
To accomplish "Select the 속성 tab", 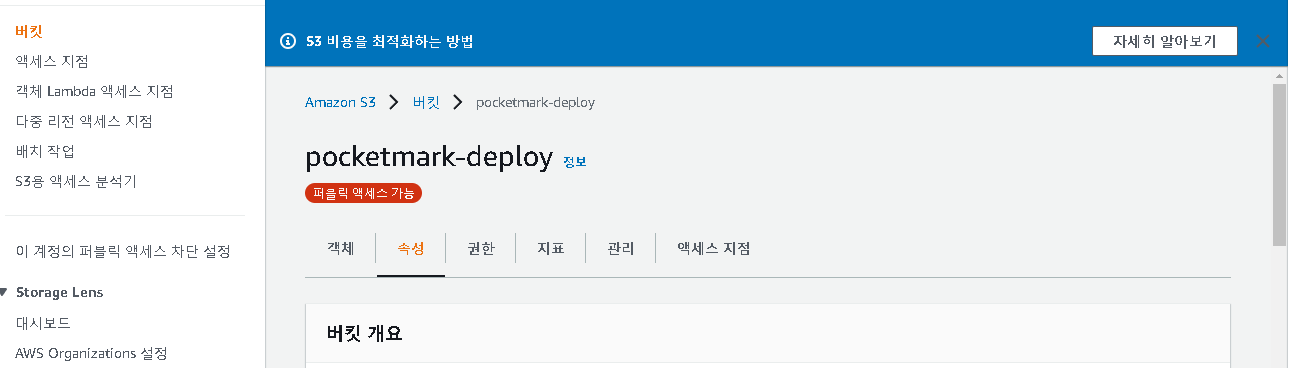I will 411,249.
